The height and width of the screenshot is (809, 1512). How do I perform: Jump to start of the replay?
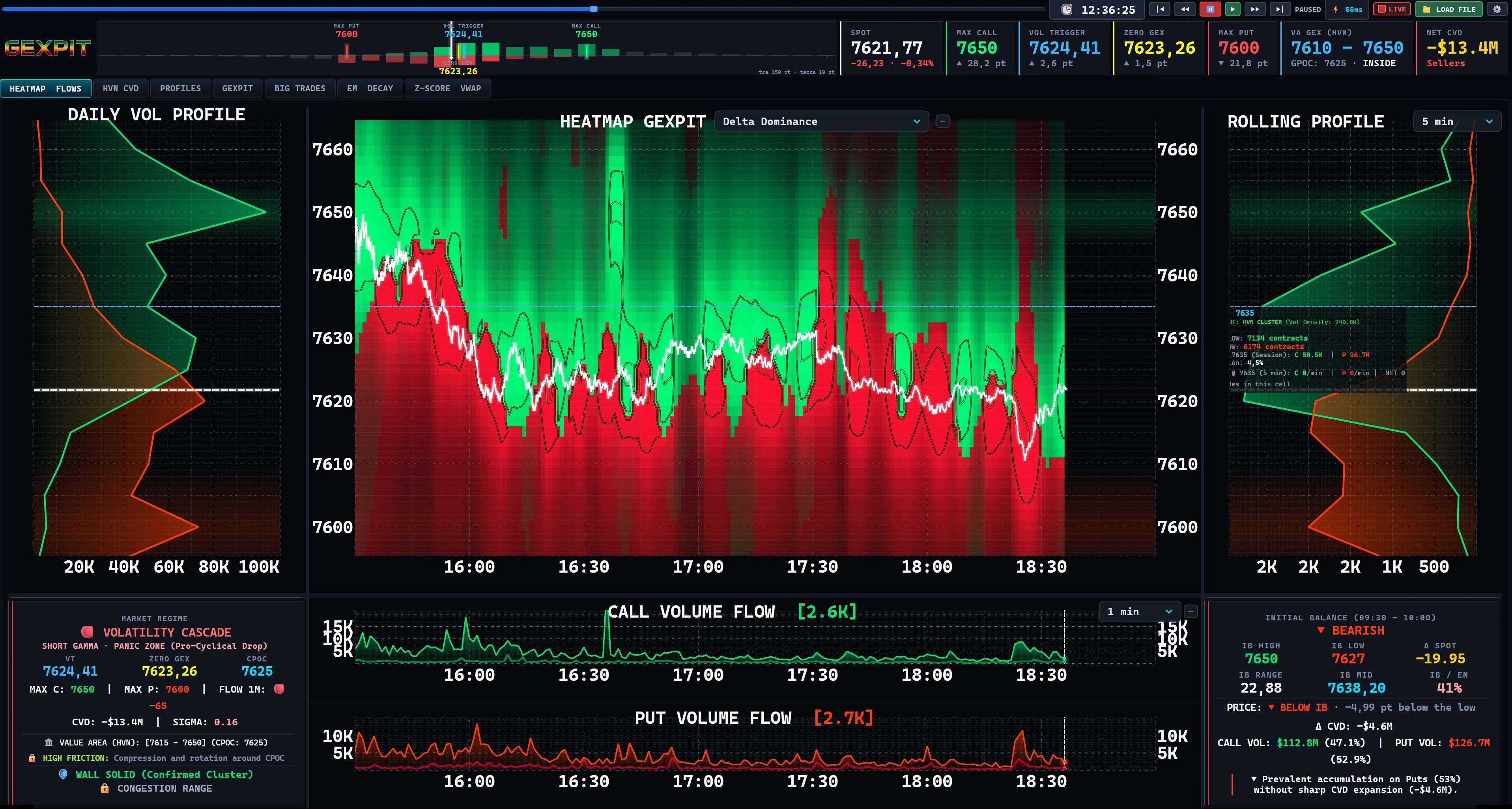pos(1161,9)
